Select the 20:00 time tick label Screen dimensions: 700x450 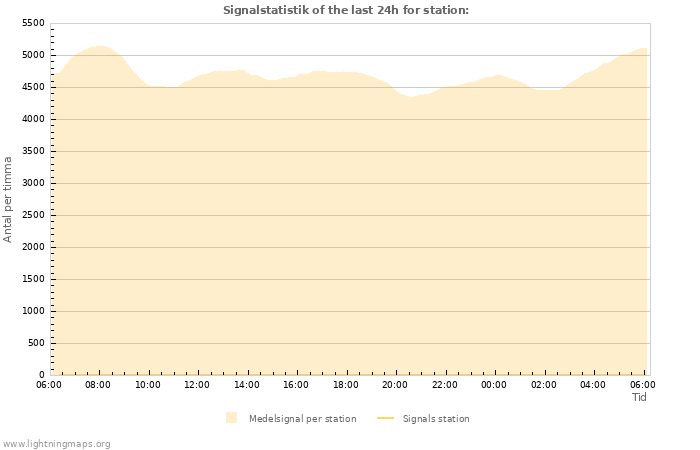[x=395, y=384]
